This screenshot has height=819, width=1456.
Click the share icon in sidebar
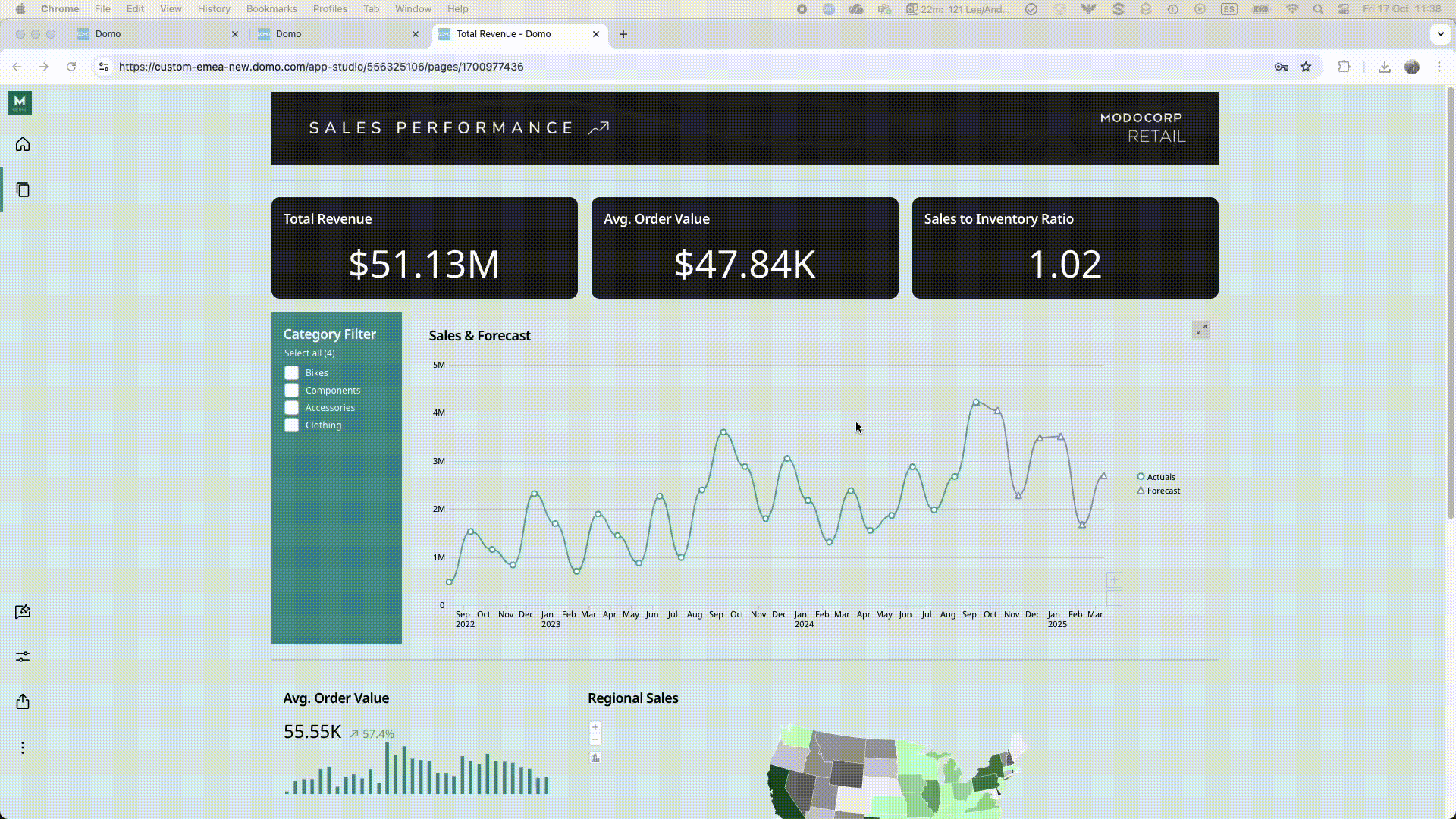pyautogui.click(x=23, y=702)
